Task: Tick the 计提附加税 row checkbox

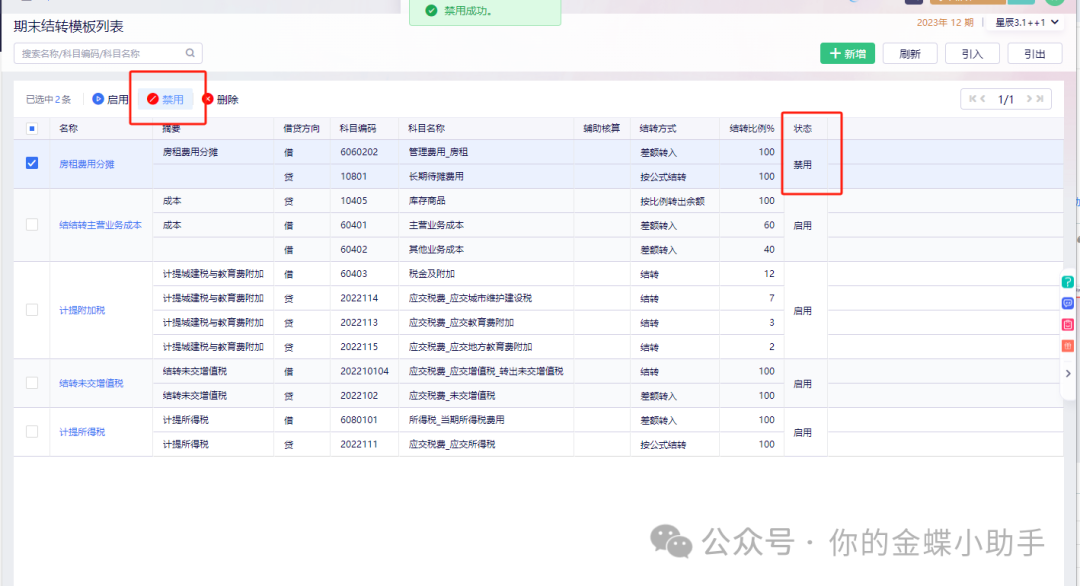Action: (32, 310)
